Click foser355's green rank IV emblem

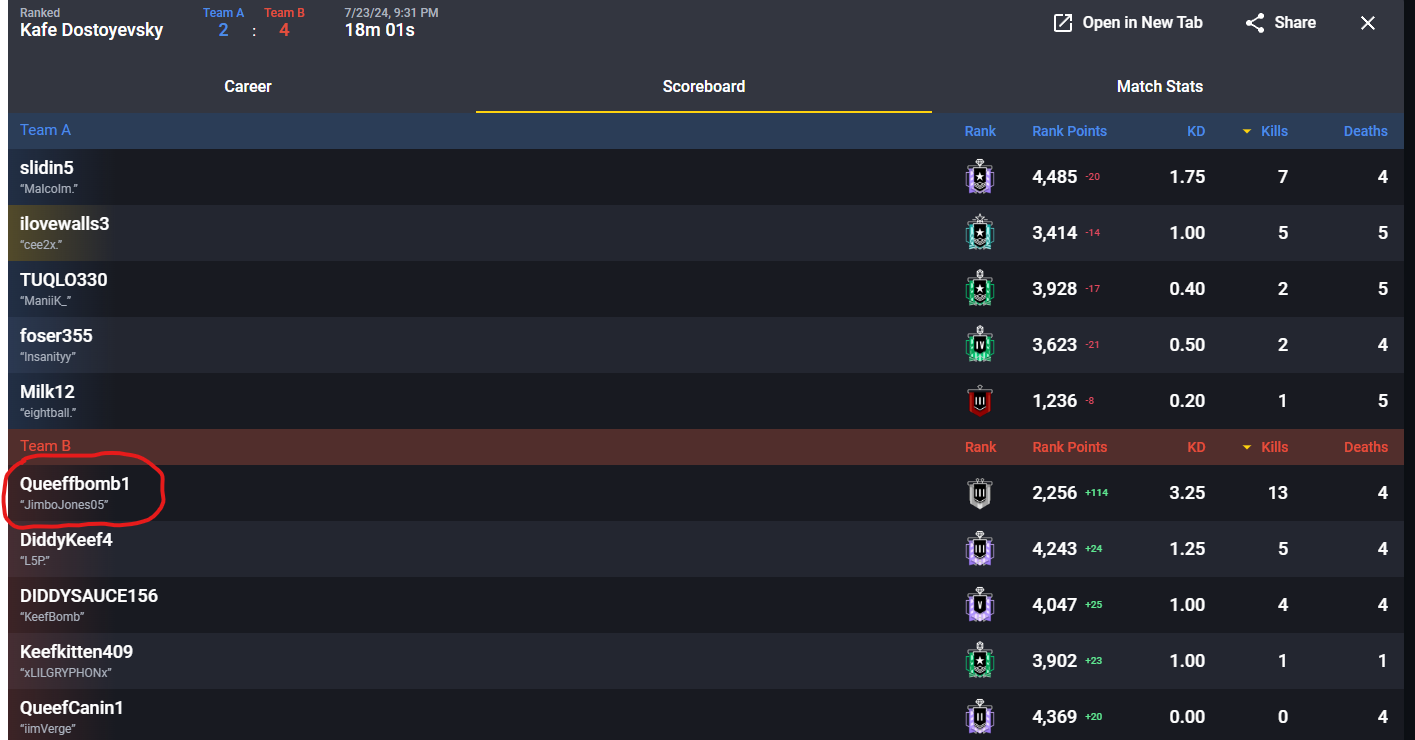[x=980, y=346]
